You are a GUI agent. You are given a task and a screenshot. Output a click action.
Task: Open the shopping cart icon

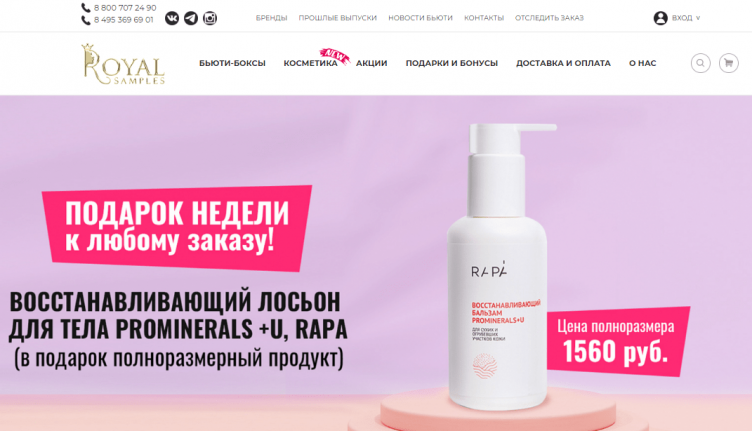click(728, 63)
